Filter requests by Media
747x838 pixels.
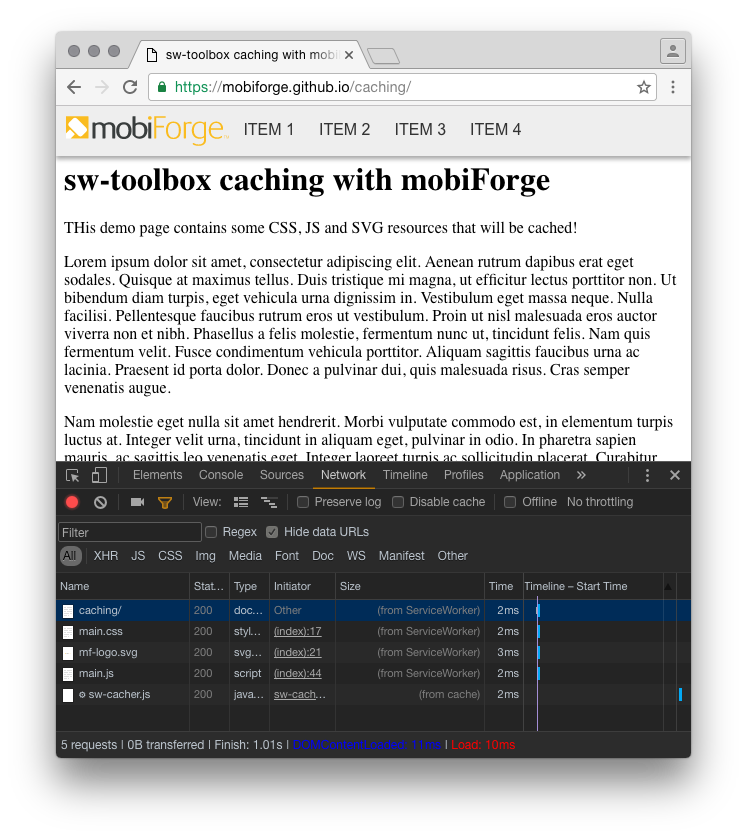[x=245, y=556]
